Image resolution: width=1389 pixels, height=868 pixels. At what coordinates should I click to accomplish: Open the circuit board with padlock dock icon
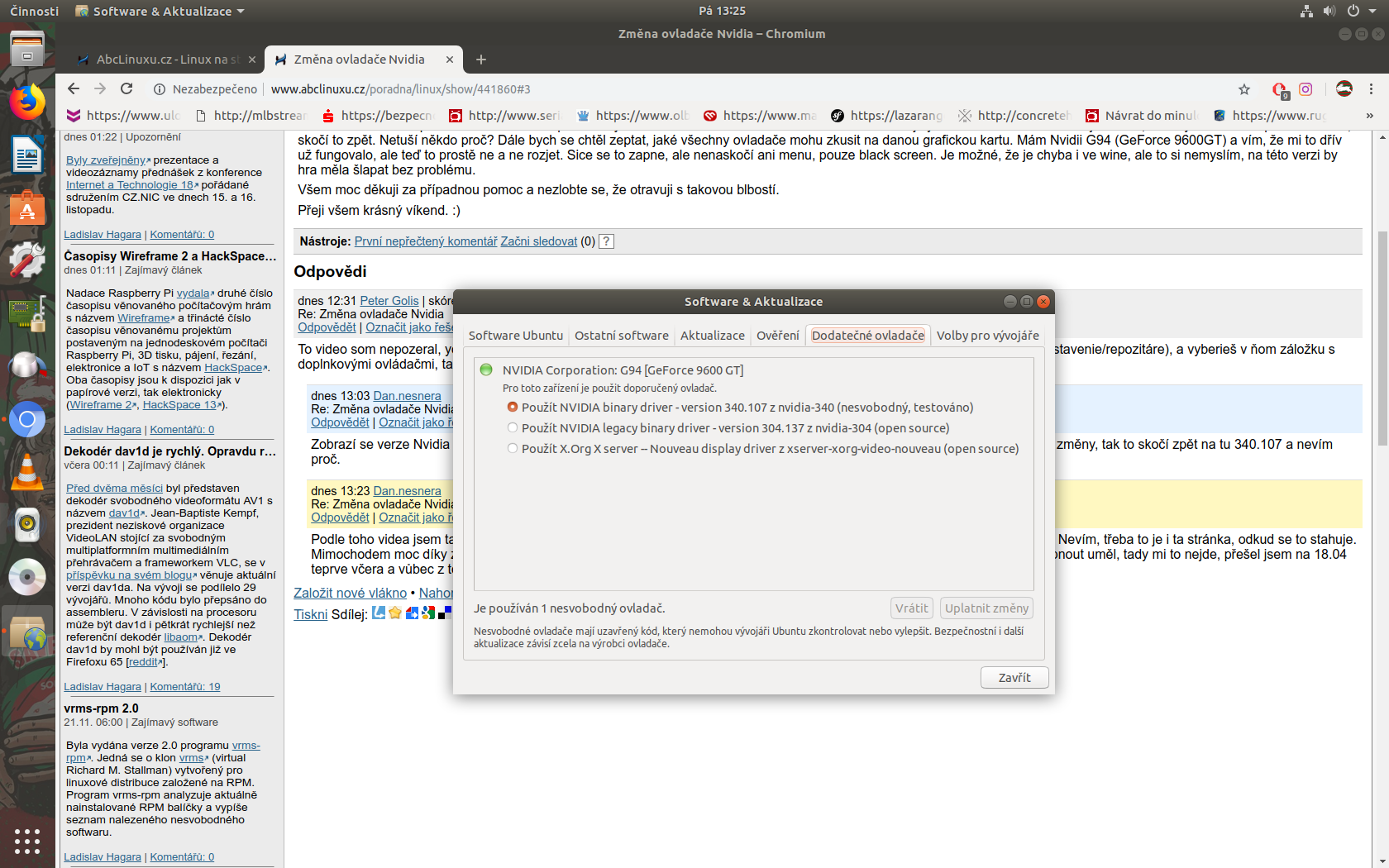[27, 313]
